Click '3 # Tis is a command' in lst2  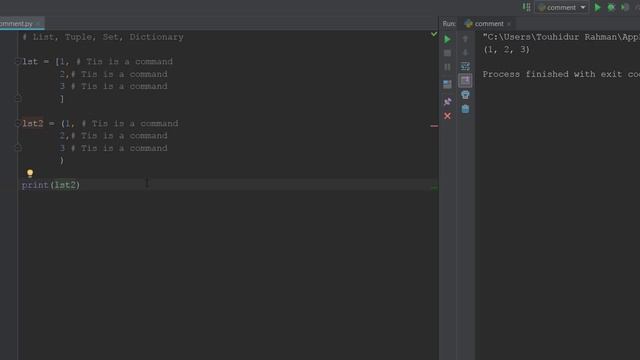[114, 148]
